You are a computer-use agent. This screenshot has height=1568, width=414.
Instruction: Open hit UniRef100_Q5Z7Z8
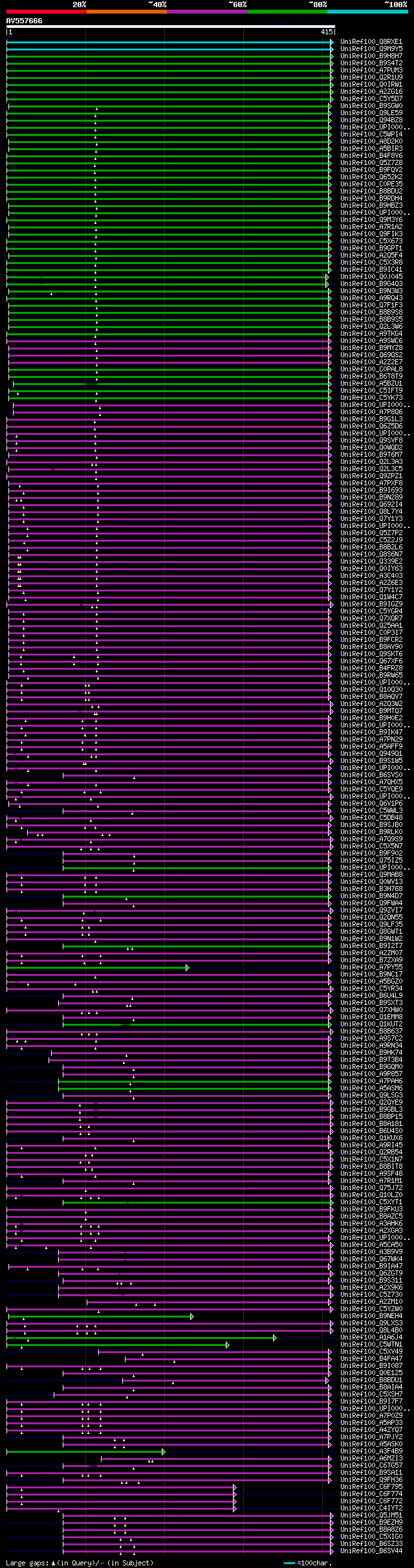[371, 162]
